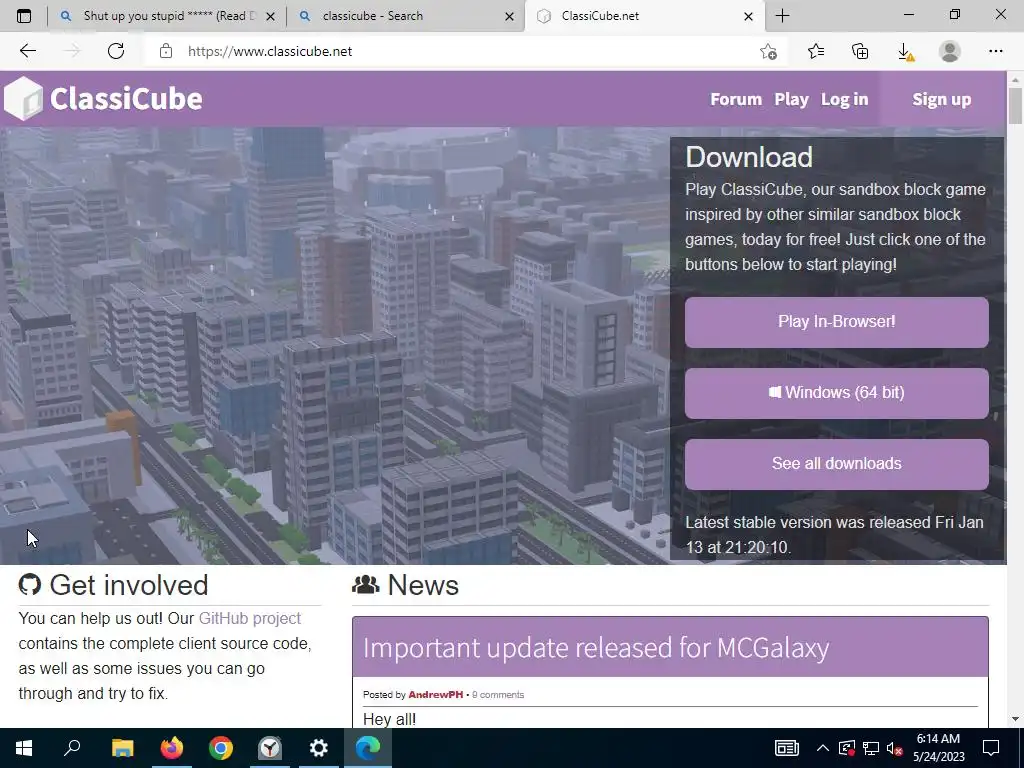Click the Play In-Browser! button
Image resolution: width=1024 pixels, height=768 pixels.
pos(837,322)
